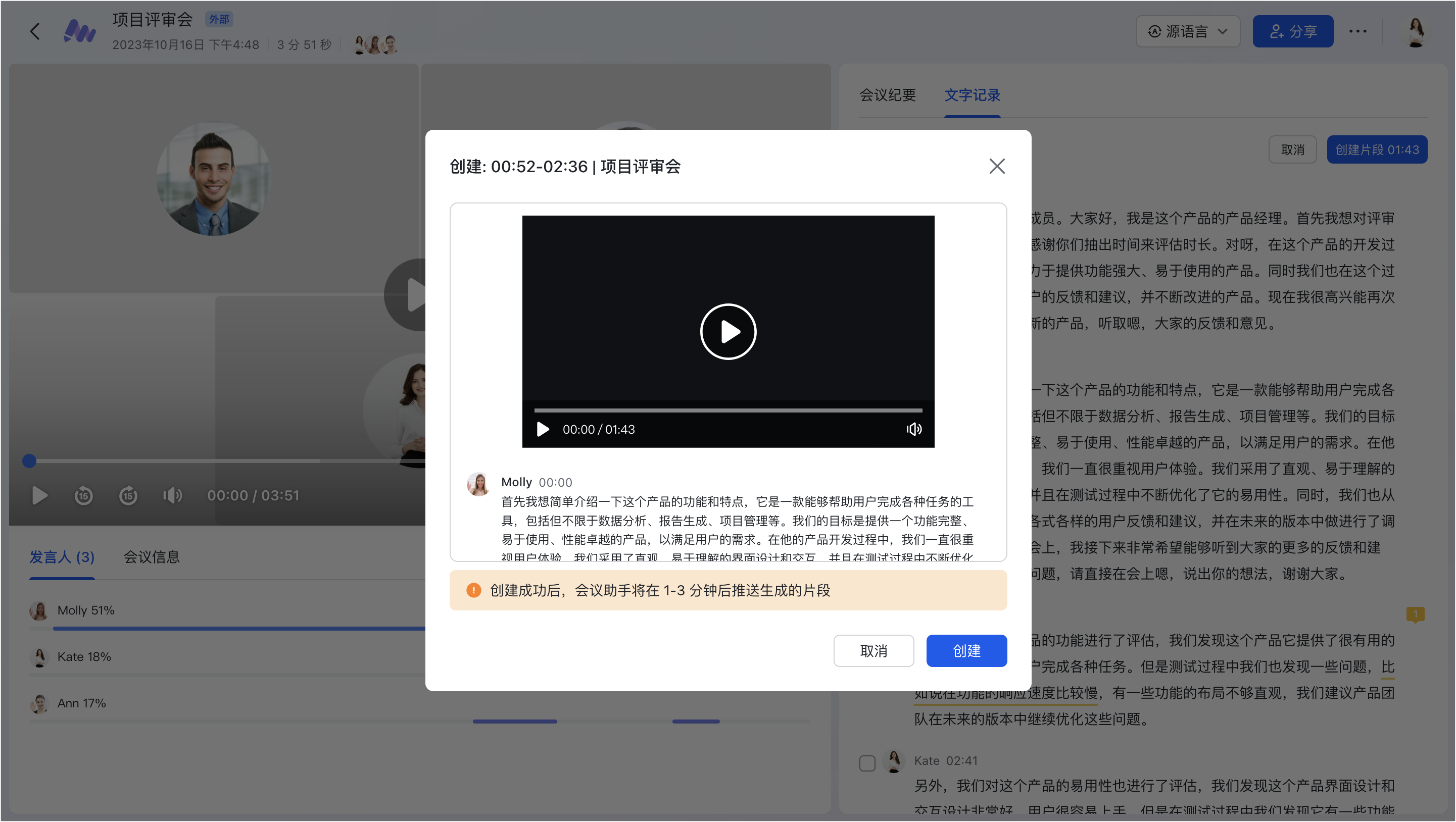Viewport: 1456px width, 822px height.
Task: Play the clip preview video
Action: 728,332
